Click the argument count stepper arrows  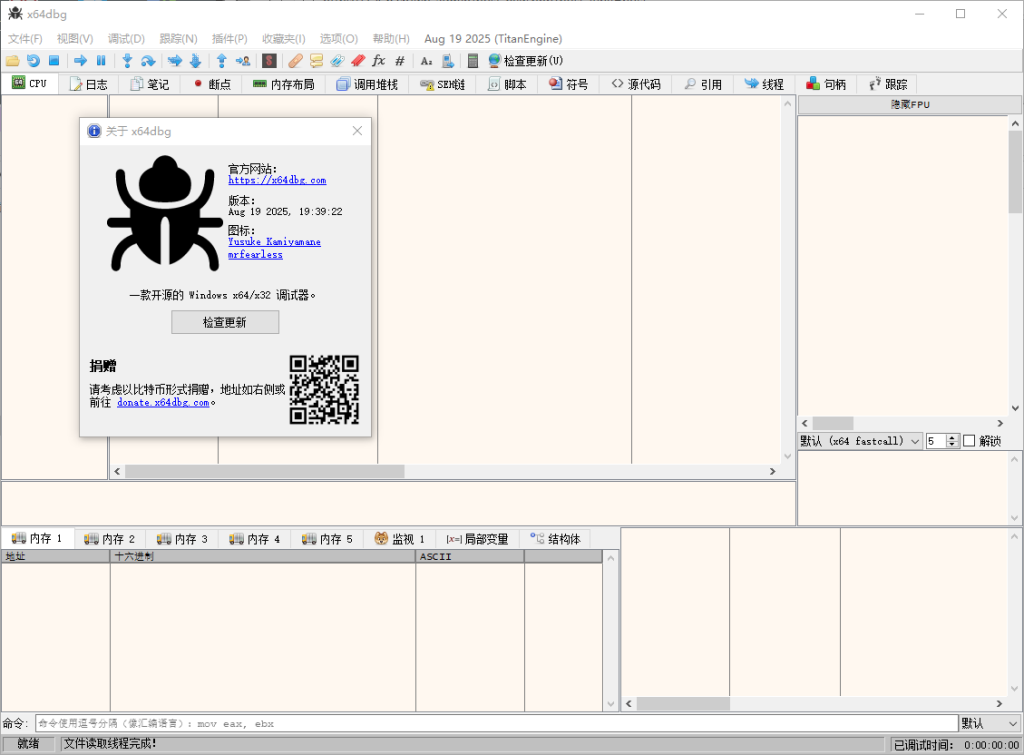pos(953,441)
